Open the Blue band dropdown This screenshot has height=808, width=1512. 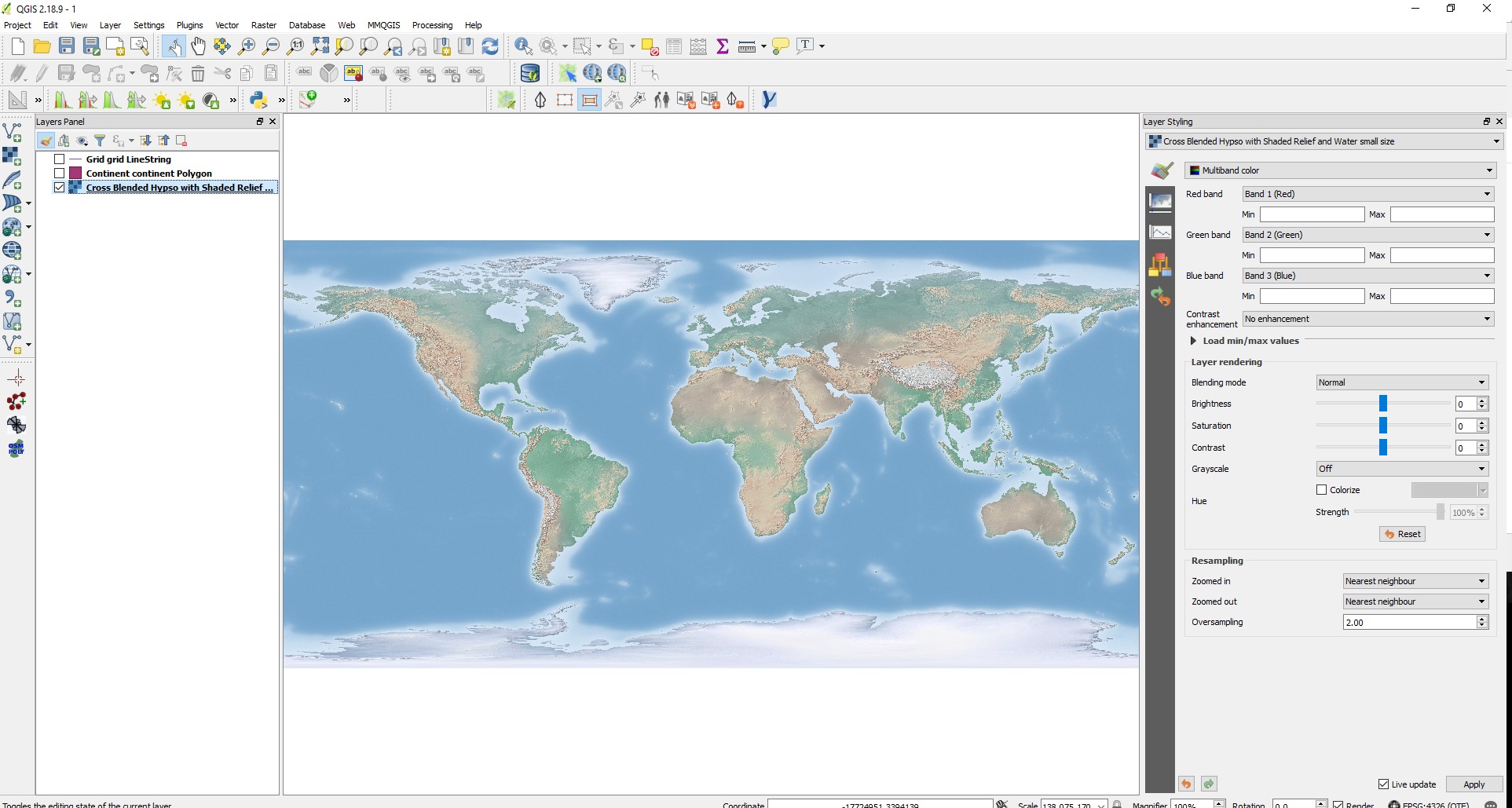1367,276
